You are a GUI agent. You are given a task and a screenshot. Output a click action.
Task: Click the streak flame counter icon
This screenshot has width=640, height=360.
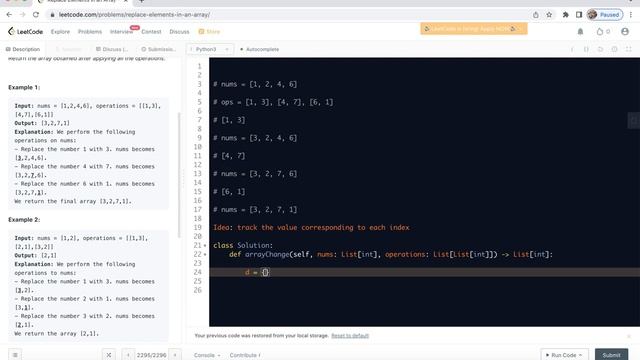pos(603,31)
